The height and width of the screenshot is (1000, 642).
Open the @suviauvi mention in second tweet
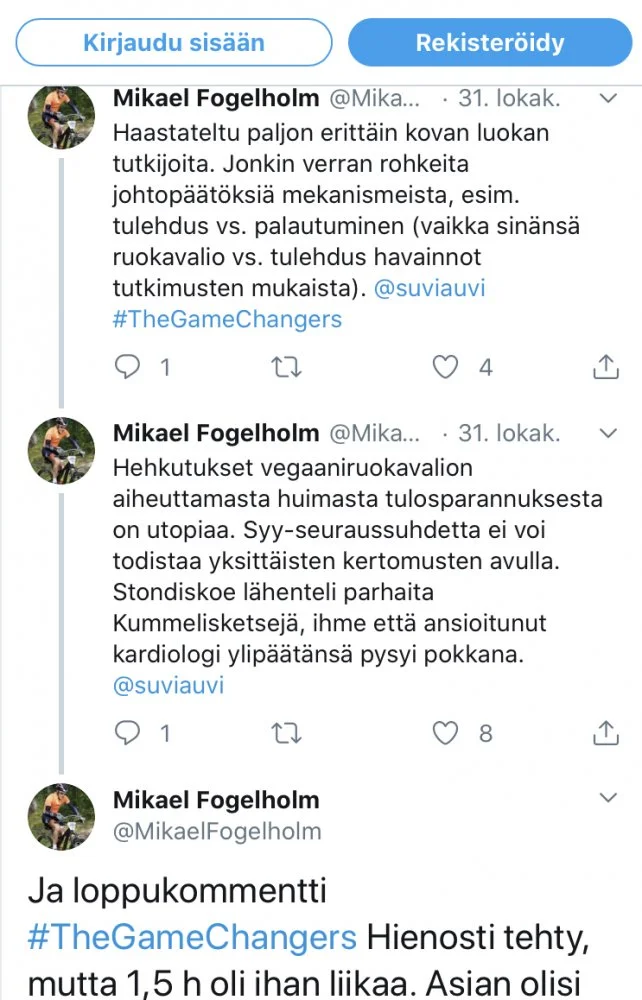coord(168,685)
